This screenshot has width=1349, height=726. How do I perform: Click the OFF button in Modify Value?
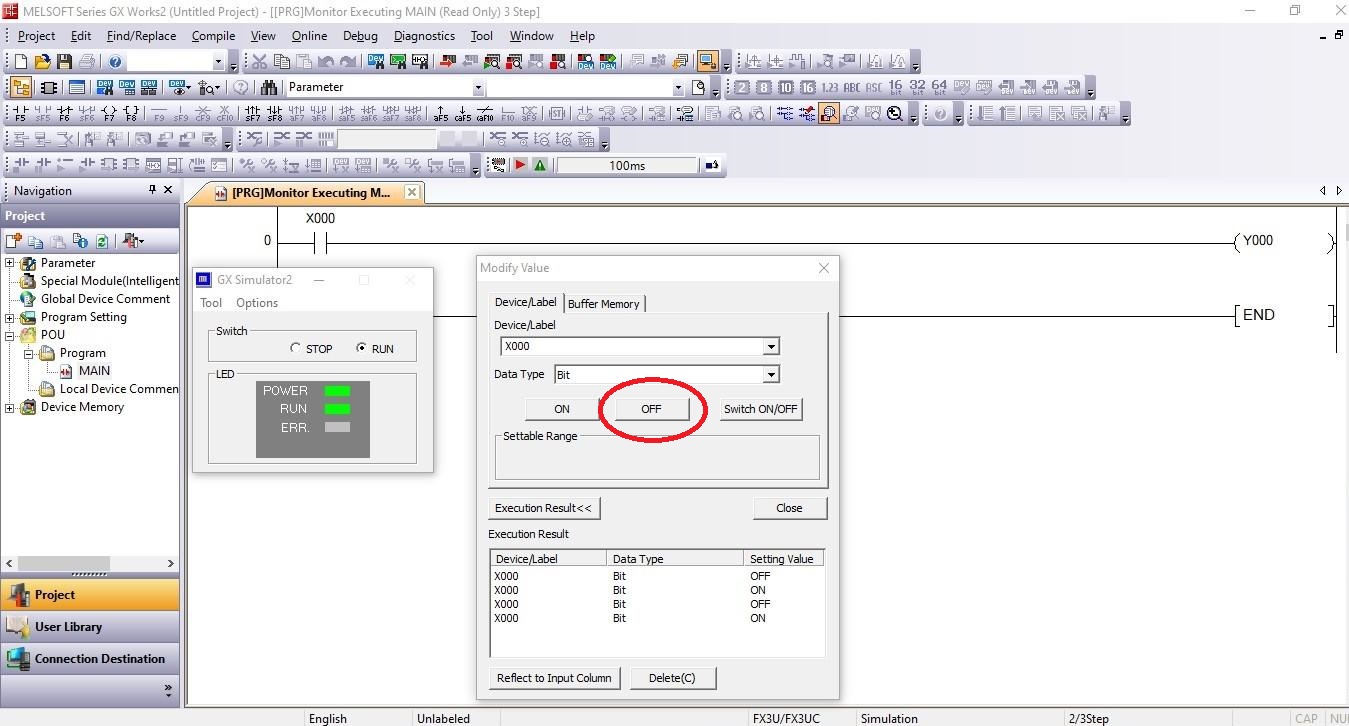tap(651, 409)
